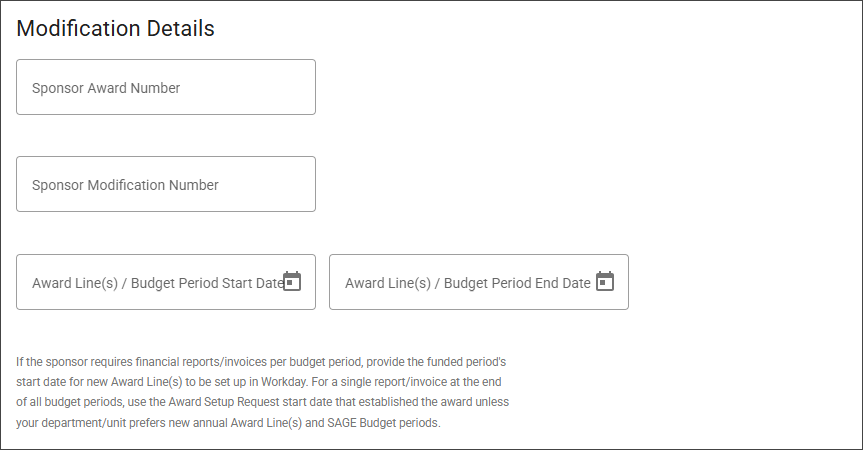Click into Award Line(s) Budget Period End Date field

click(x=463, y=282)
